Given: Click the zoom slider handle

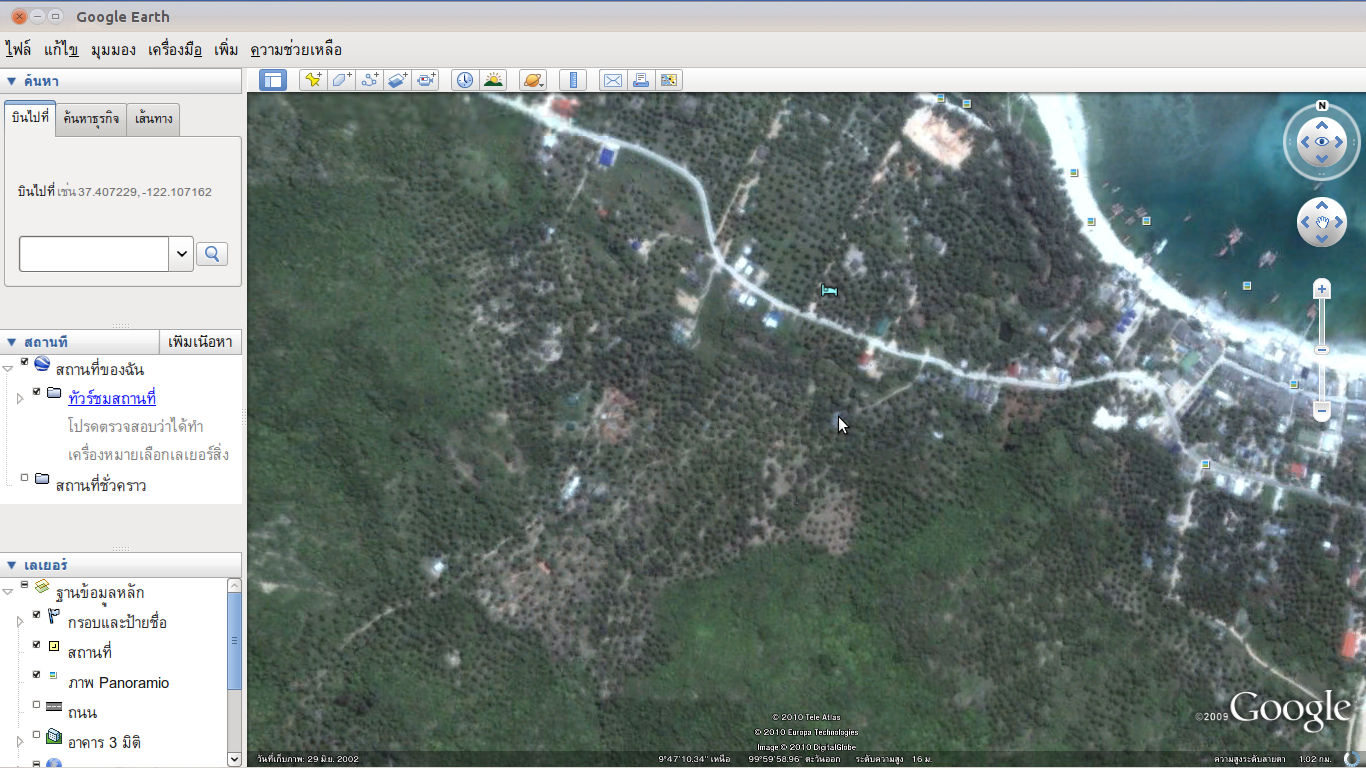Looking at the screenshot, I should pos(1322,350).
